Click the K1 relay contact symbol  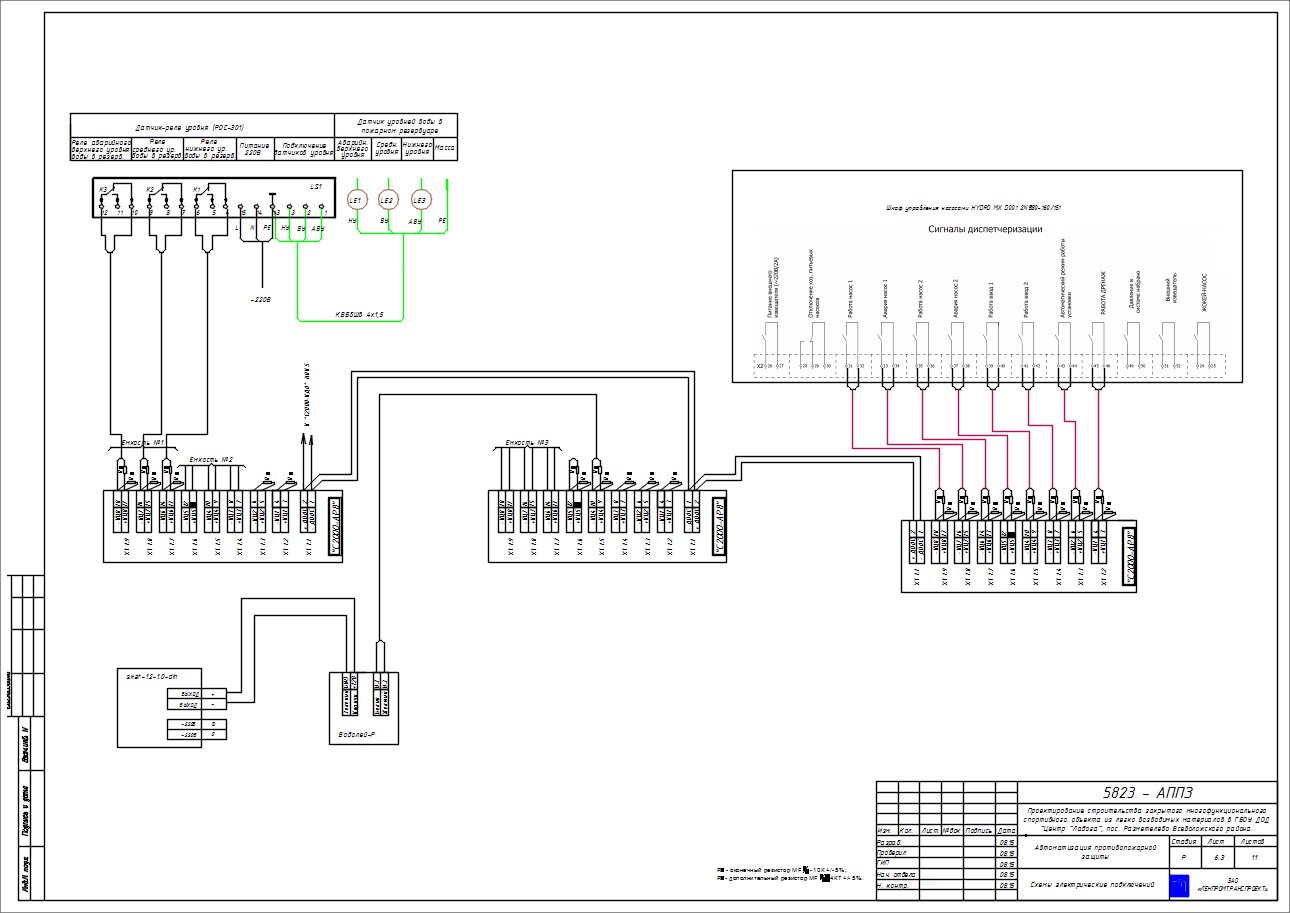(206, 191)
